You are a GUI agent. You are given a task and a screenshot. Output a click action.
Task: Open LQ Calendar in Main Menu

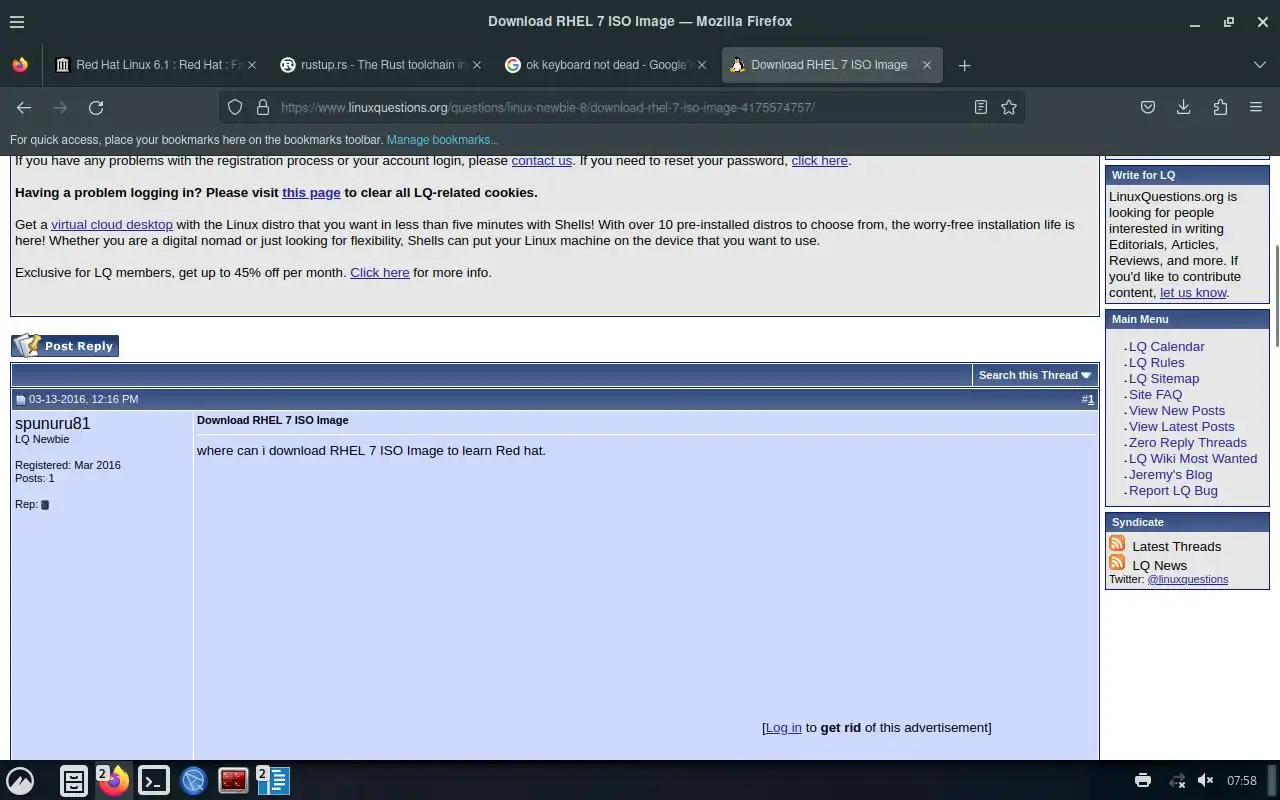(1166, 346)
